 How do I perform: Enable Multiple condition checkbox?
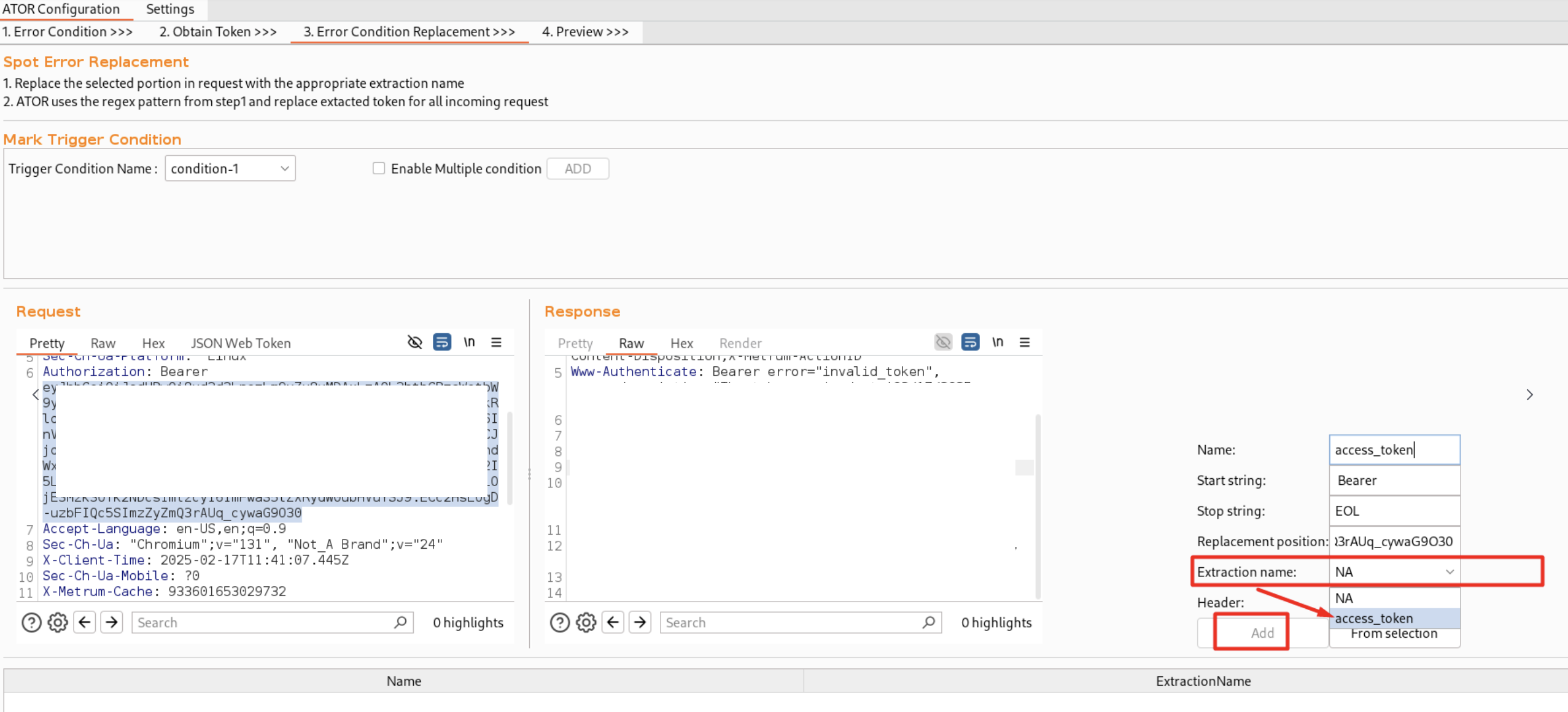tap(379, 168)
